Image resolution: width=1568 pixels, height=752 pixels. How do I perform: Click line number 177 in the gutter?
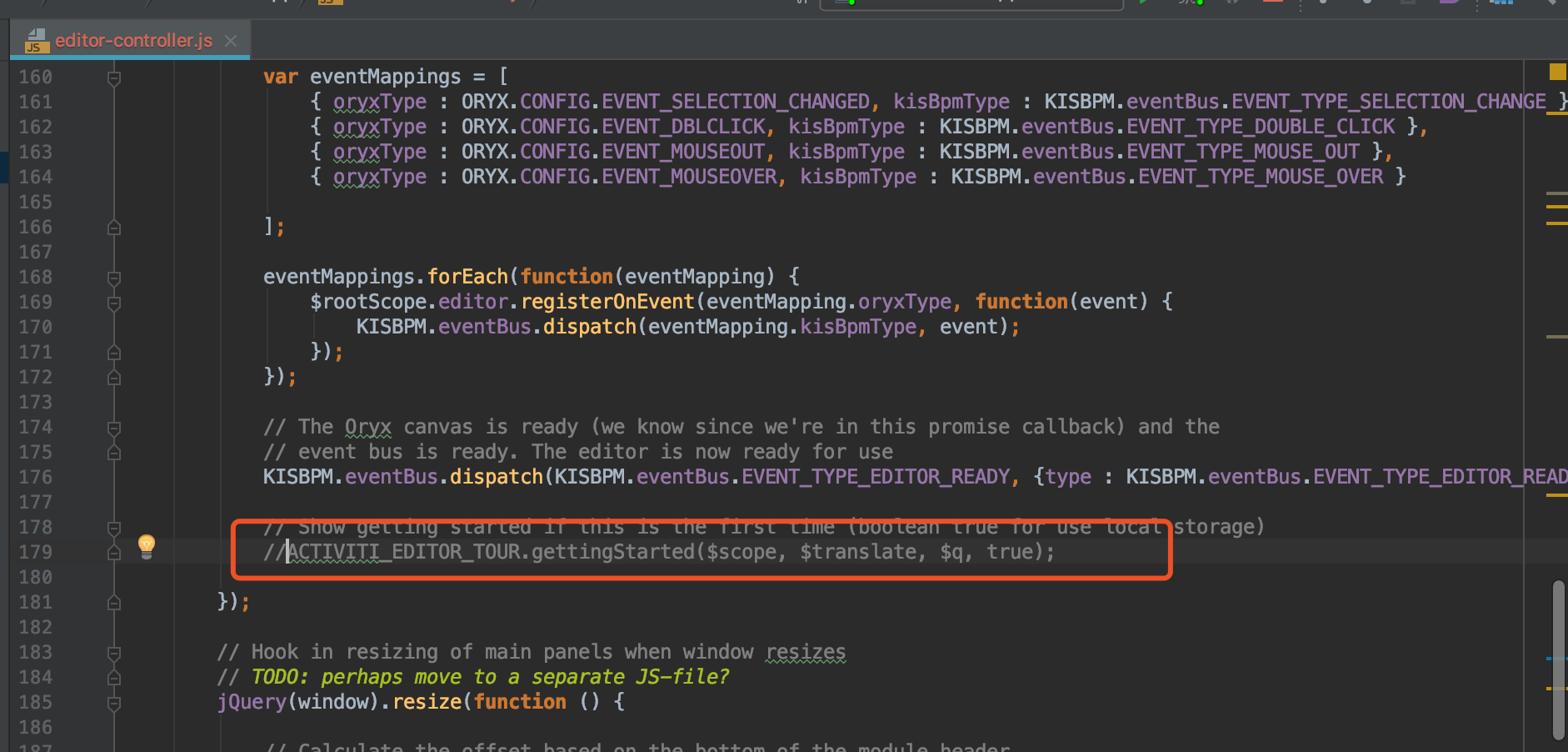[36, 502]
